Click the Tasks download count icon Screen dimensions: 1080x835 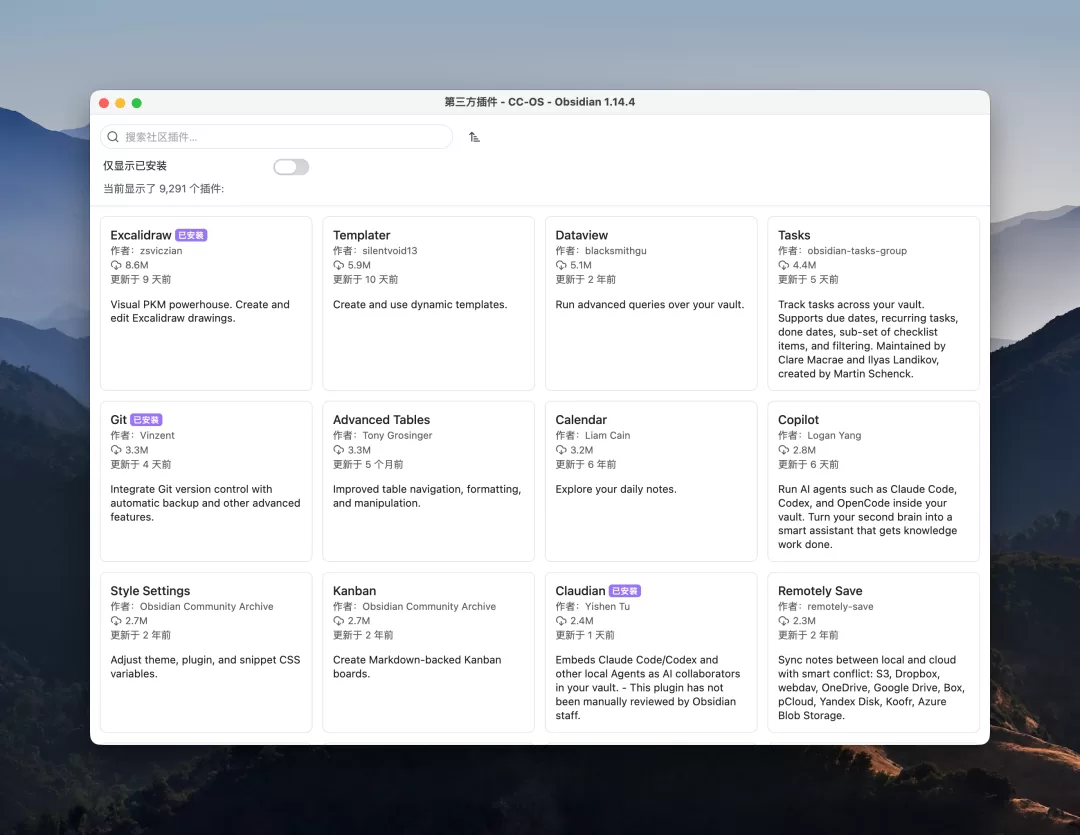783,265
